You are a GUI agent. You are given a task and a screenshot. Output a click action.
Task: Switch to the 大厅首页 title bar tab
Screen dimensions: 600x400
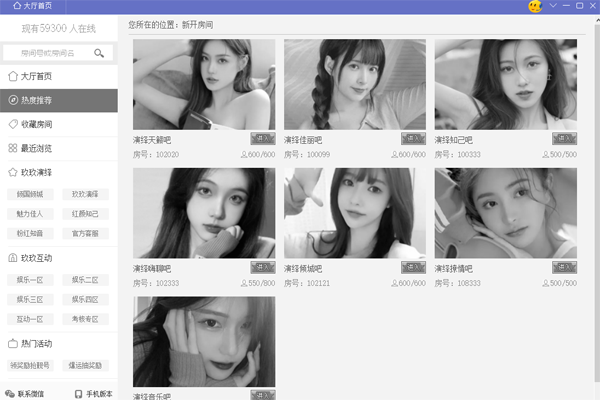[x=33, y=6]
